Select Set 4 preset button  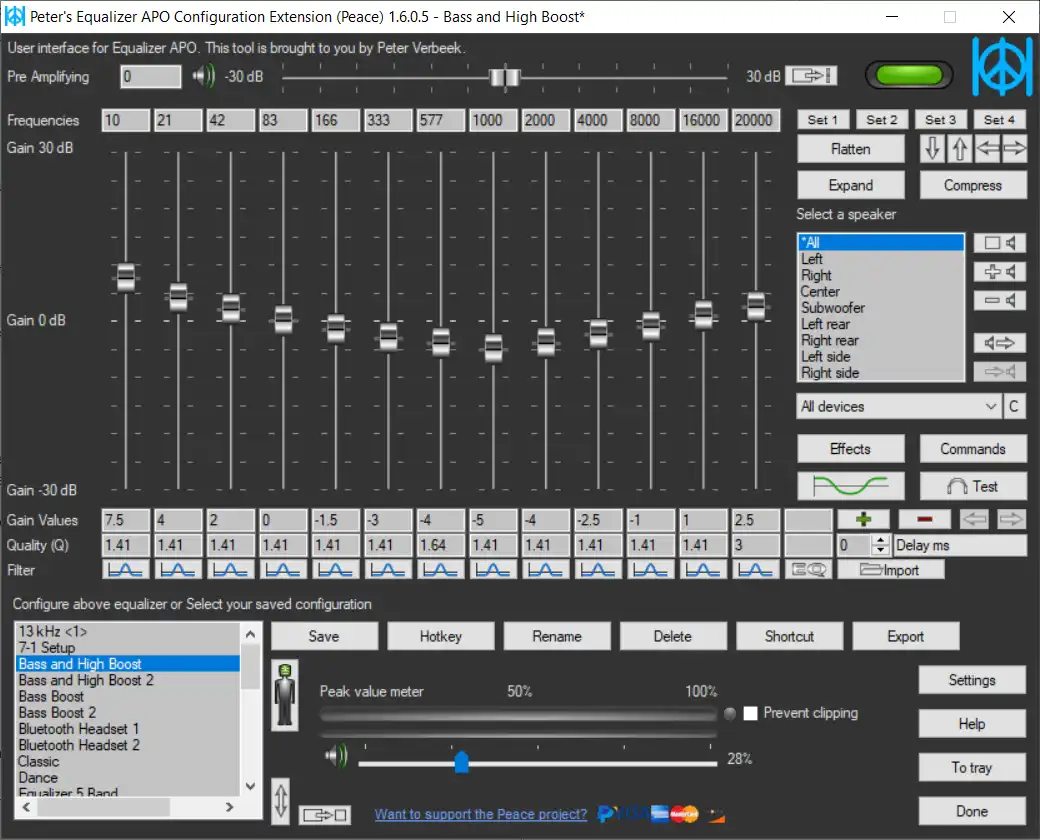click(1000, 120)
